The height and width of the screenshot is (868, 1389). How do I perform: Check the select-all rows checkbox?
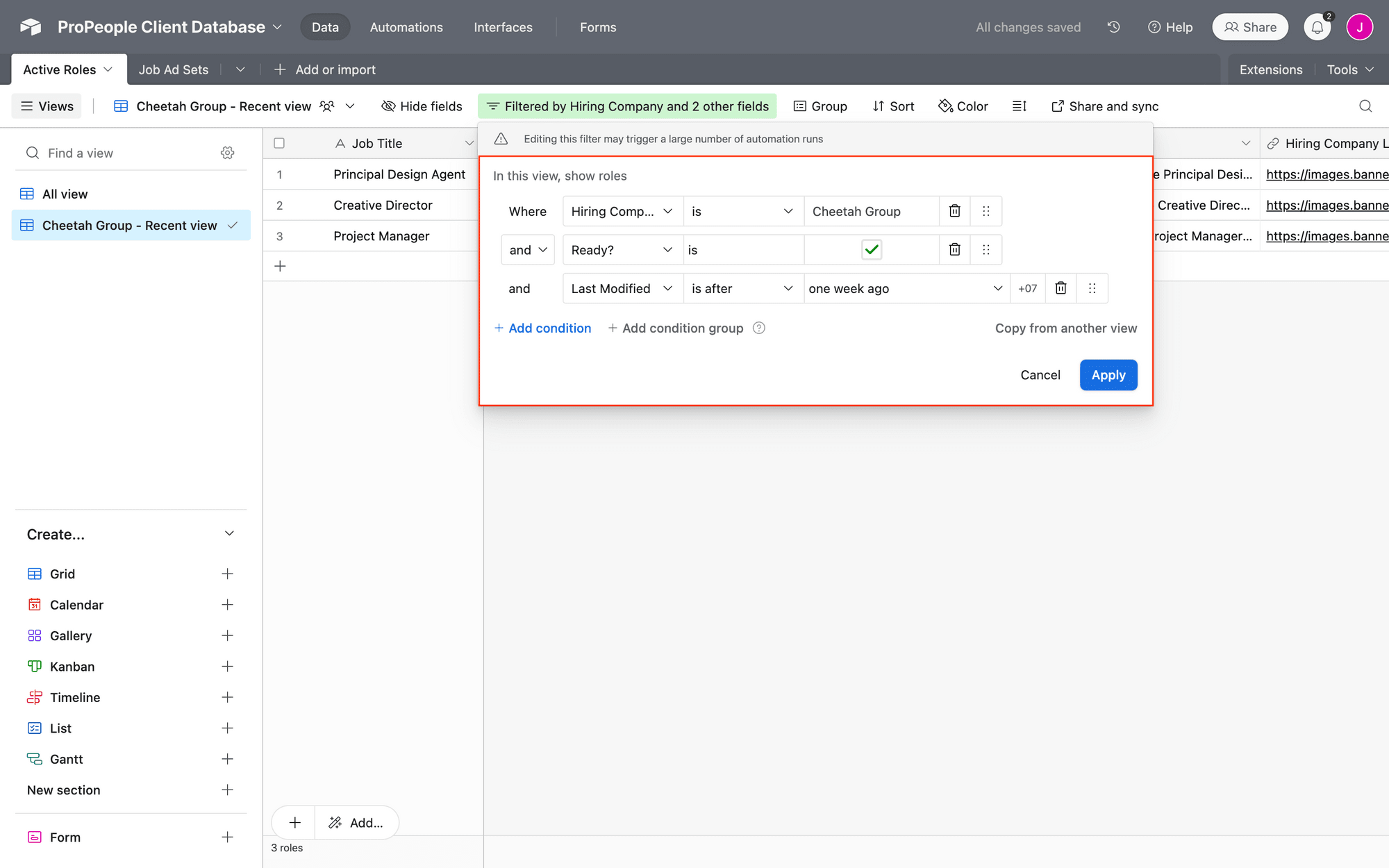click(x=279, y=143)
